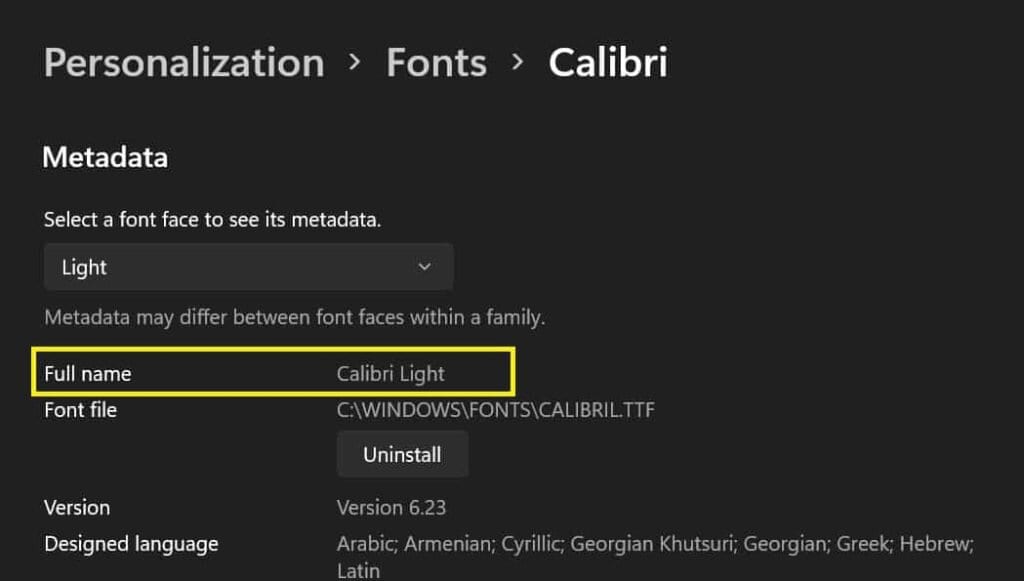Viewport: 1024px width, 581px height.
Task: Return to the Fonts page breadcrumb link
Action: tap(435, 62)
